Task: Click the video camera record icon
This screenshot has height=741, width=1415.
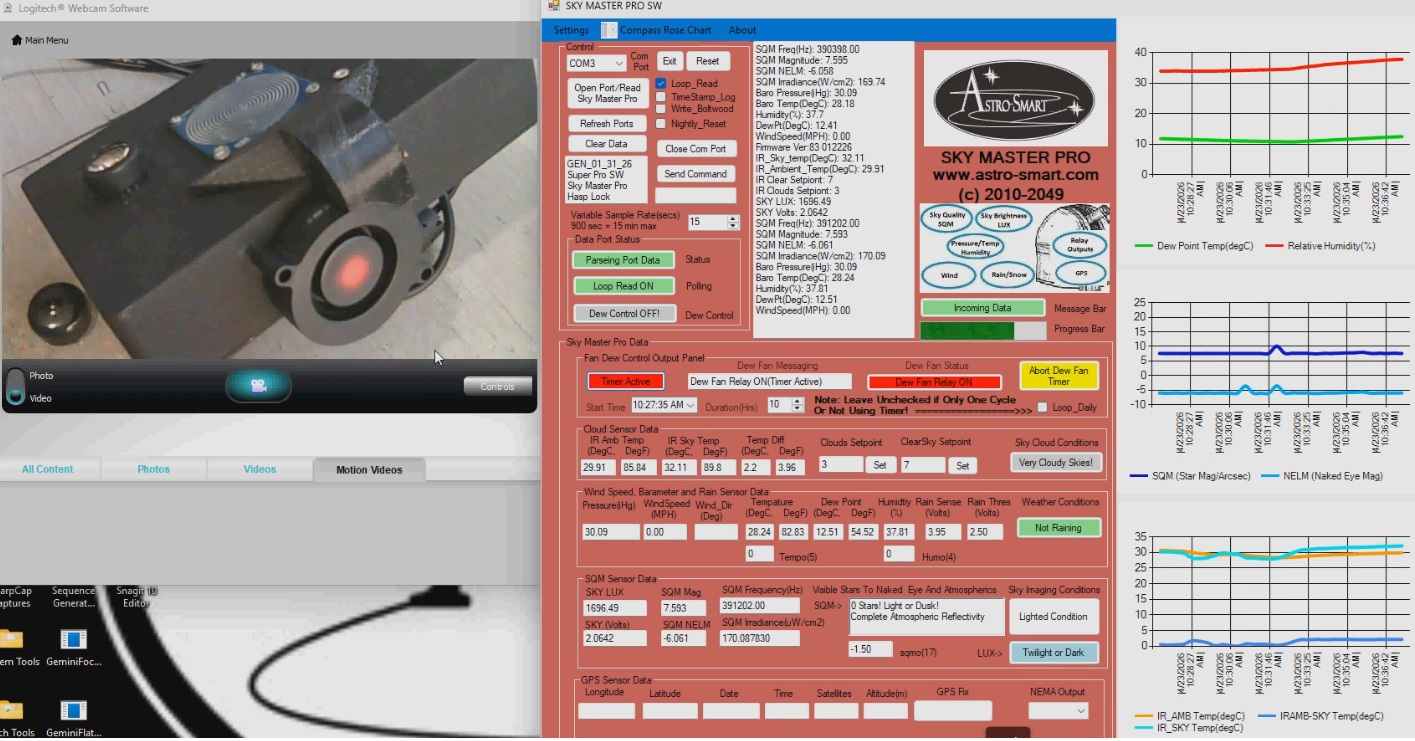Action: click(258, 386)
